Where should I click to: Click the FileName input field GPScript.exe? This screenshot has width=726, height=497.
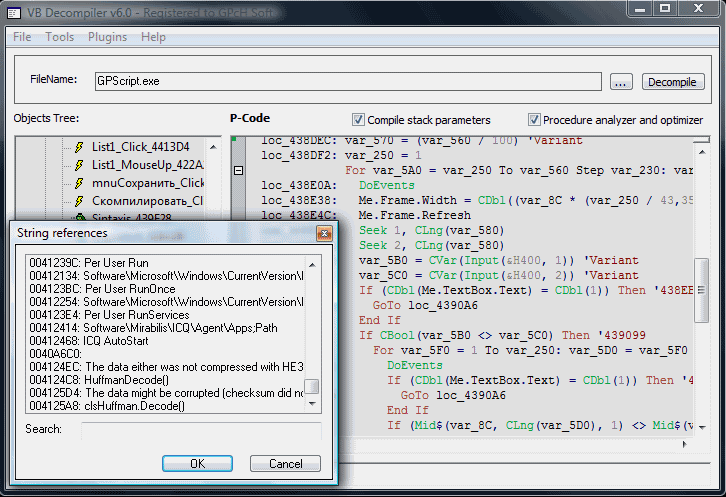click(348, 82)
